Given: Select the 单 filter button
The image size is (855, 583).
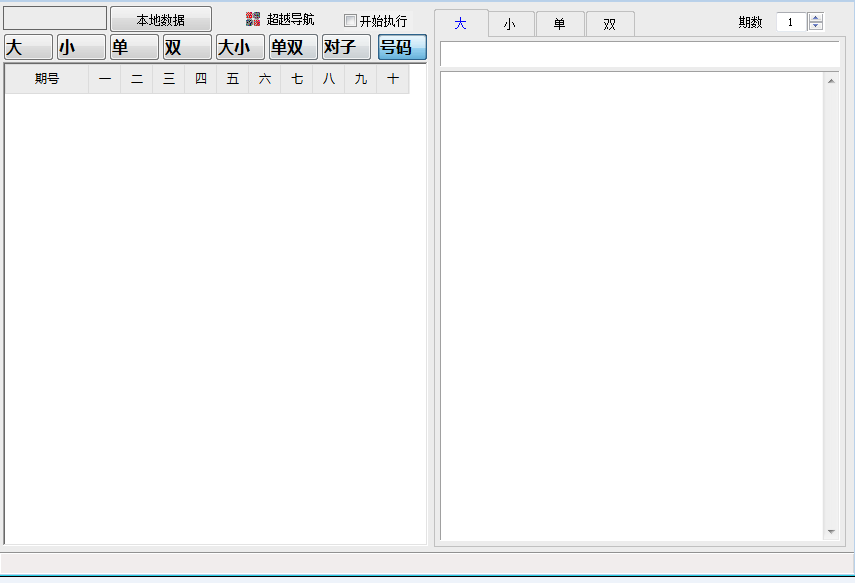Looking at the screenshot, I should (x=134, y=47).
